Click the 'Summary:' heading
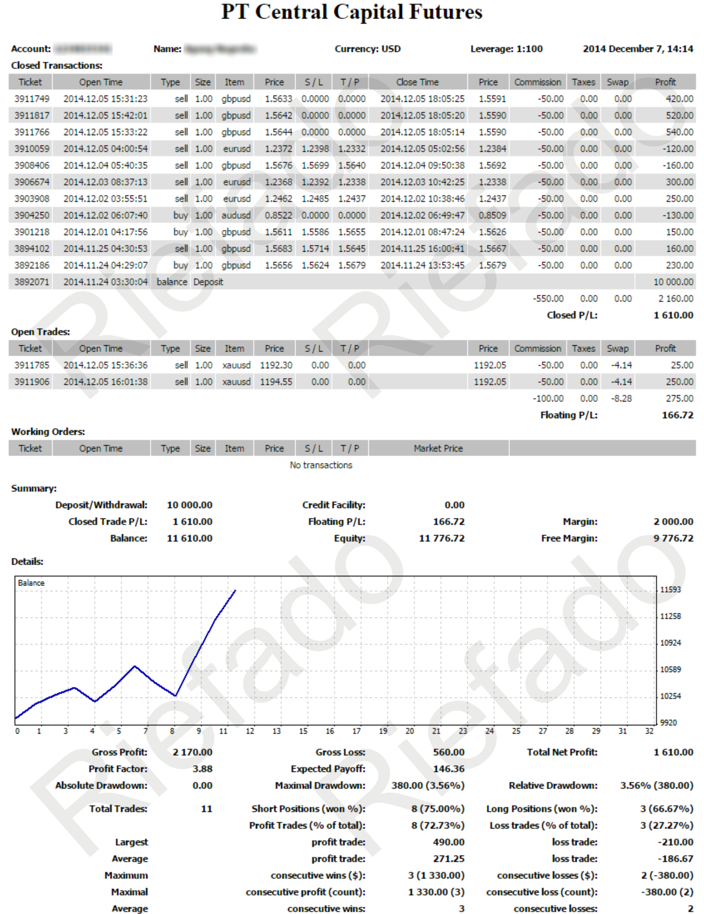Screen dimensions: 704x914 click(34, 488)
